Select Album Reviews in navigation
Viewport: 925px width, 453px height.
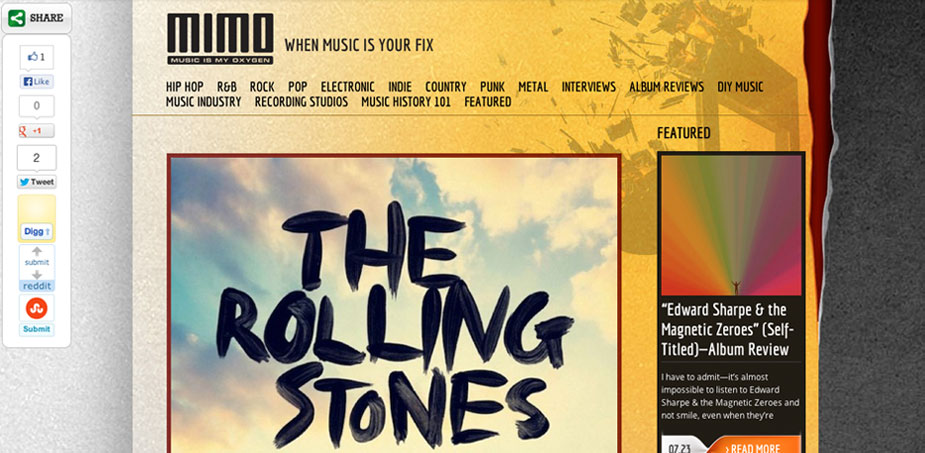pos(666,87)
